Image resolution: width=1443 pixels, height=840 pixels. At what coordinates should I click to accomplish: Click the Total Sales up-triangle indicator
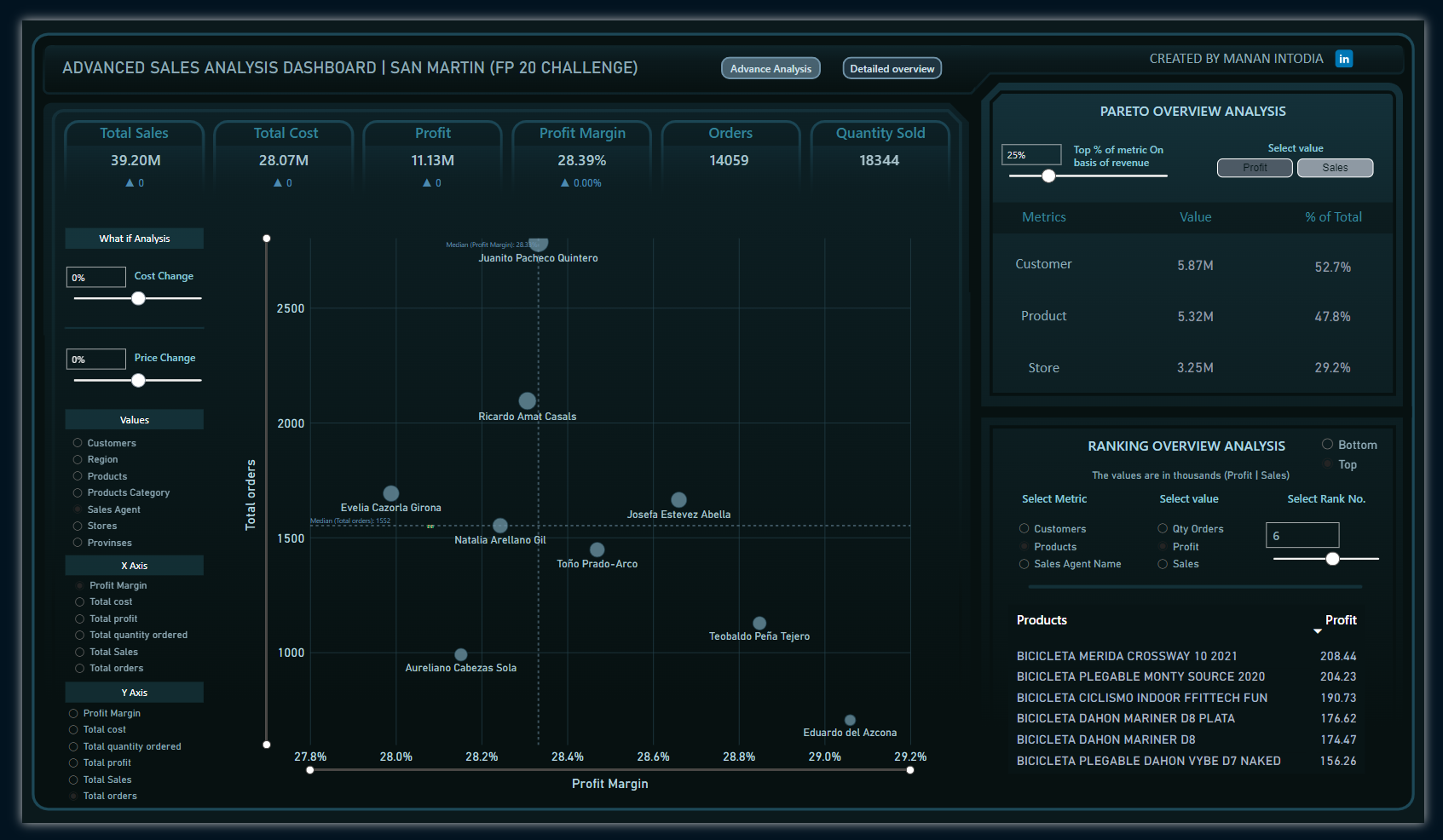[130, 183]
